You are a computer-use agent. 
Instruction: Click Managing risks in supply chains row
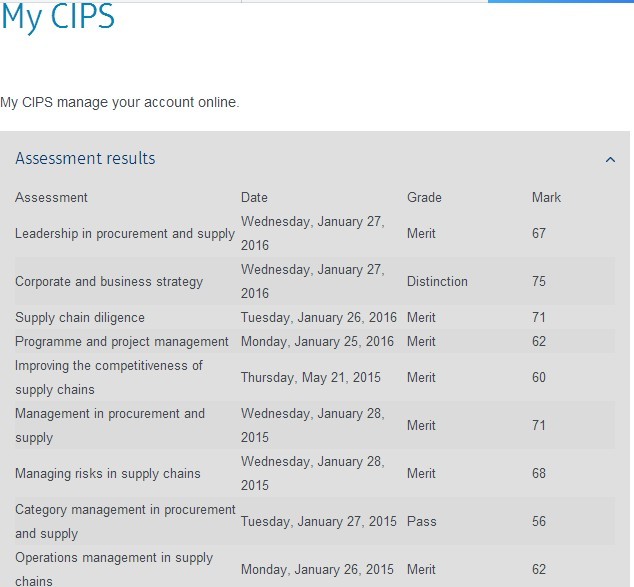[x=315, y=473]
